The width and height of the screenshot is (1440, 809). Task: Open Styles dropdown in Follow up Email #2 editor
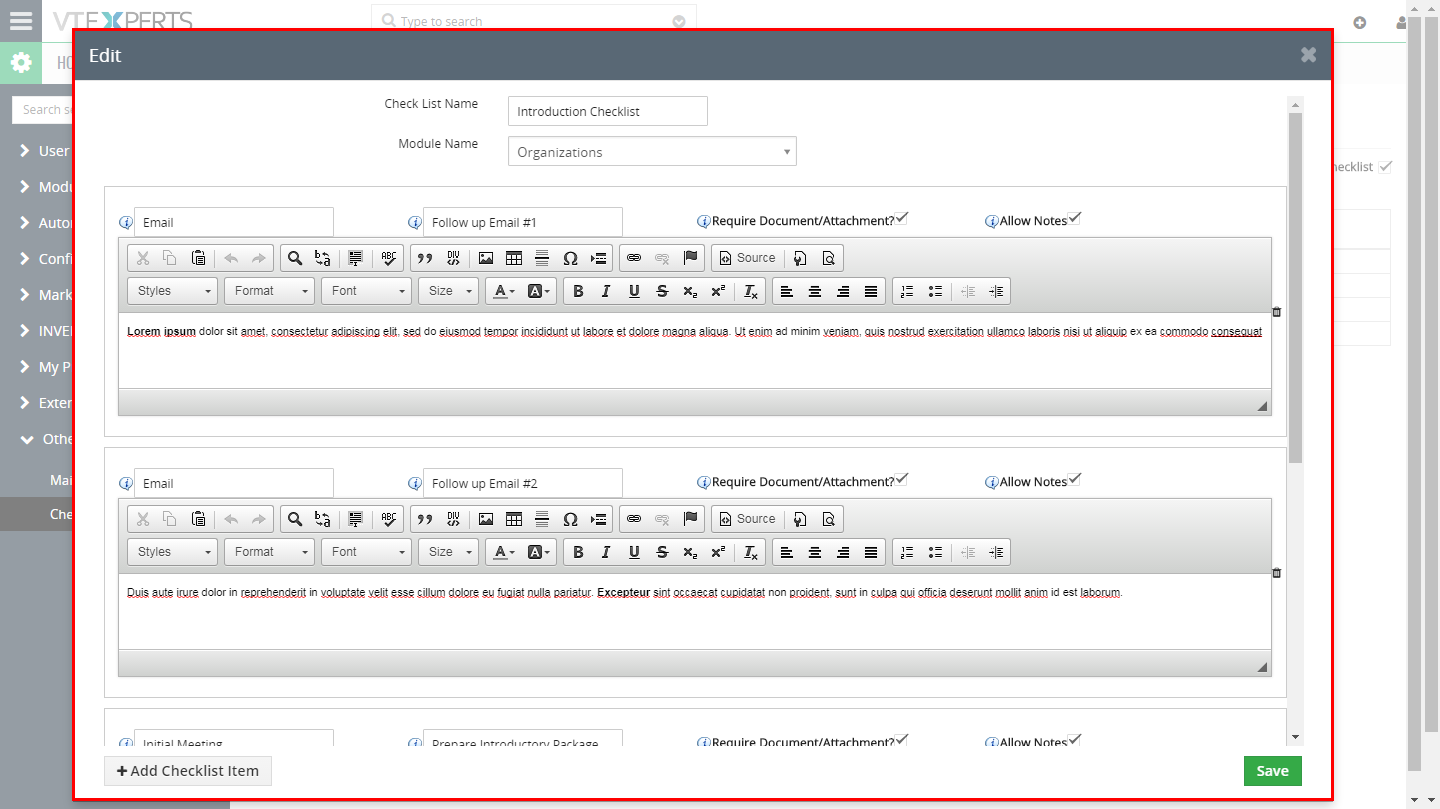[173, 552]
